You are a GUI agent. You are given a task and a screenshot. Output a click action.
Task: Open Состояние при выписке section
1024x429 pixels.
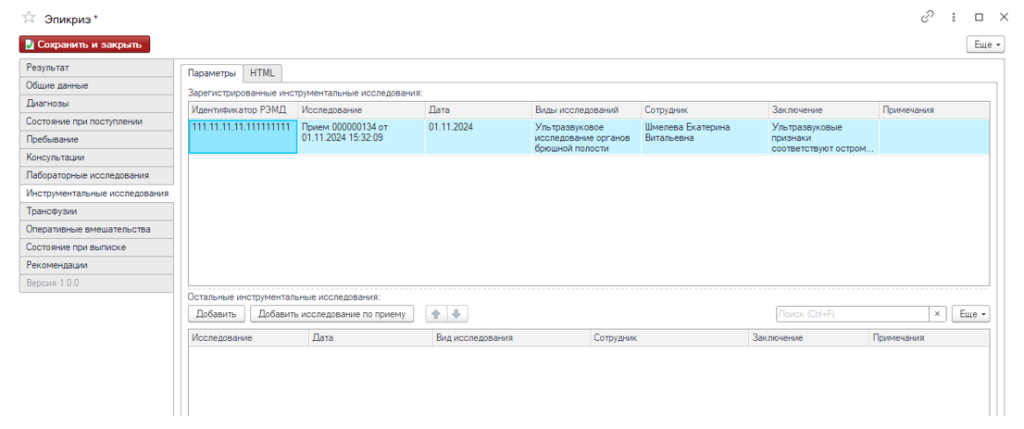(x=97, y=247)
